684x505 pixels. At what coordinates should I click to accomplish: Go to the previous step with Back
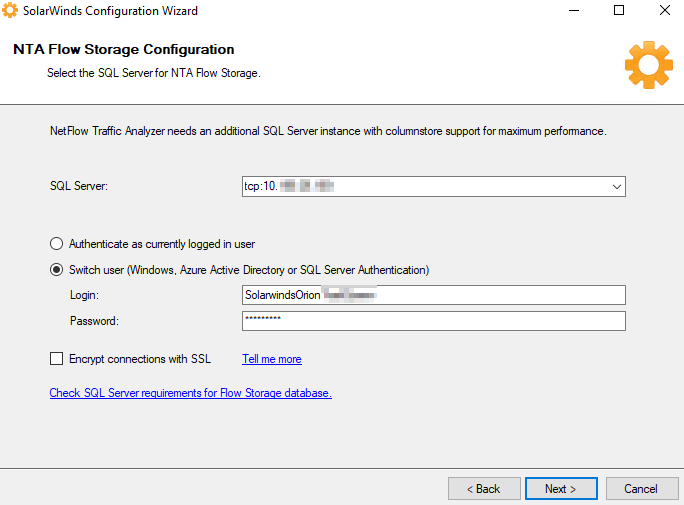[484, 489]
